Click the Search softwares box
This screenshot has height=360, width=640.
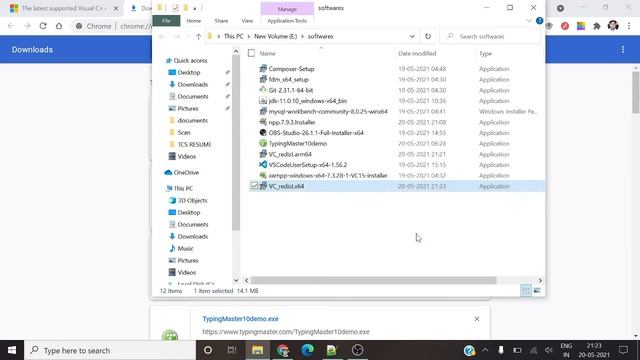pyautogui.click(x=490, y=36)
